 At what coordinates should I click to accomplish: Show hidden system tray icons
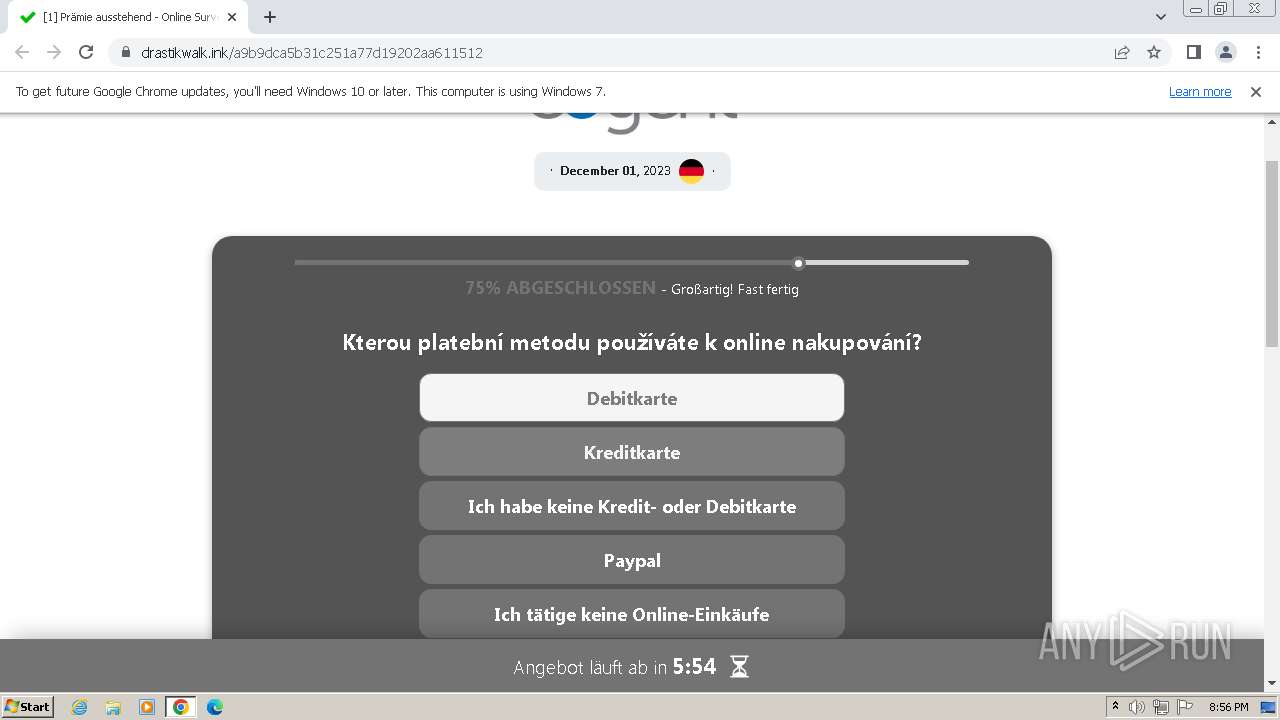[1115, 707]
